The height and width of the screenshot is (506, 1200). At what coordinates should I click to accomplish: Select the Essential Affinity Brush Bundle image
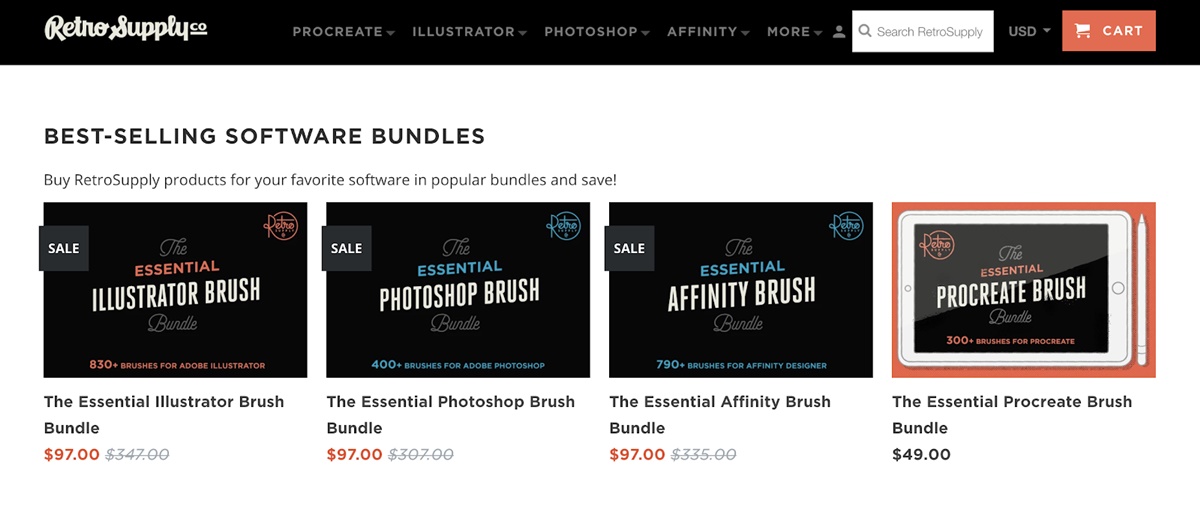point(741,290)
